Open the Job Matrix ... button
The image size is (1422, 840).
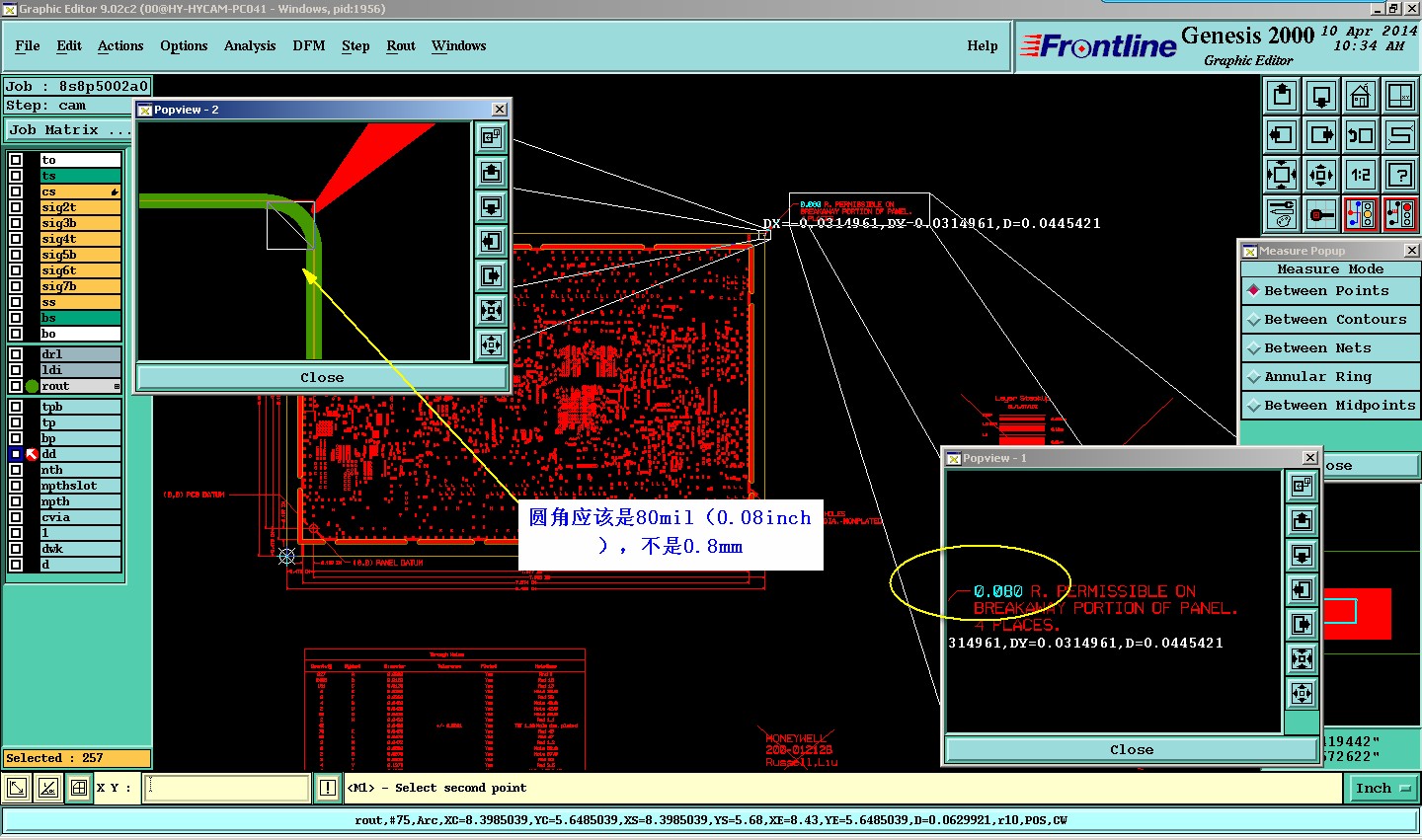[x=69, y=130]
